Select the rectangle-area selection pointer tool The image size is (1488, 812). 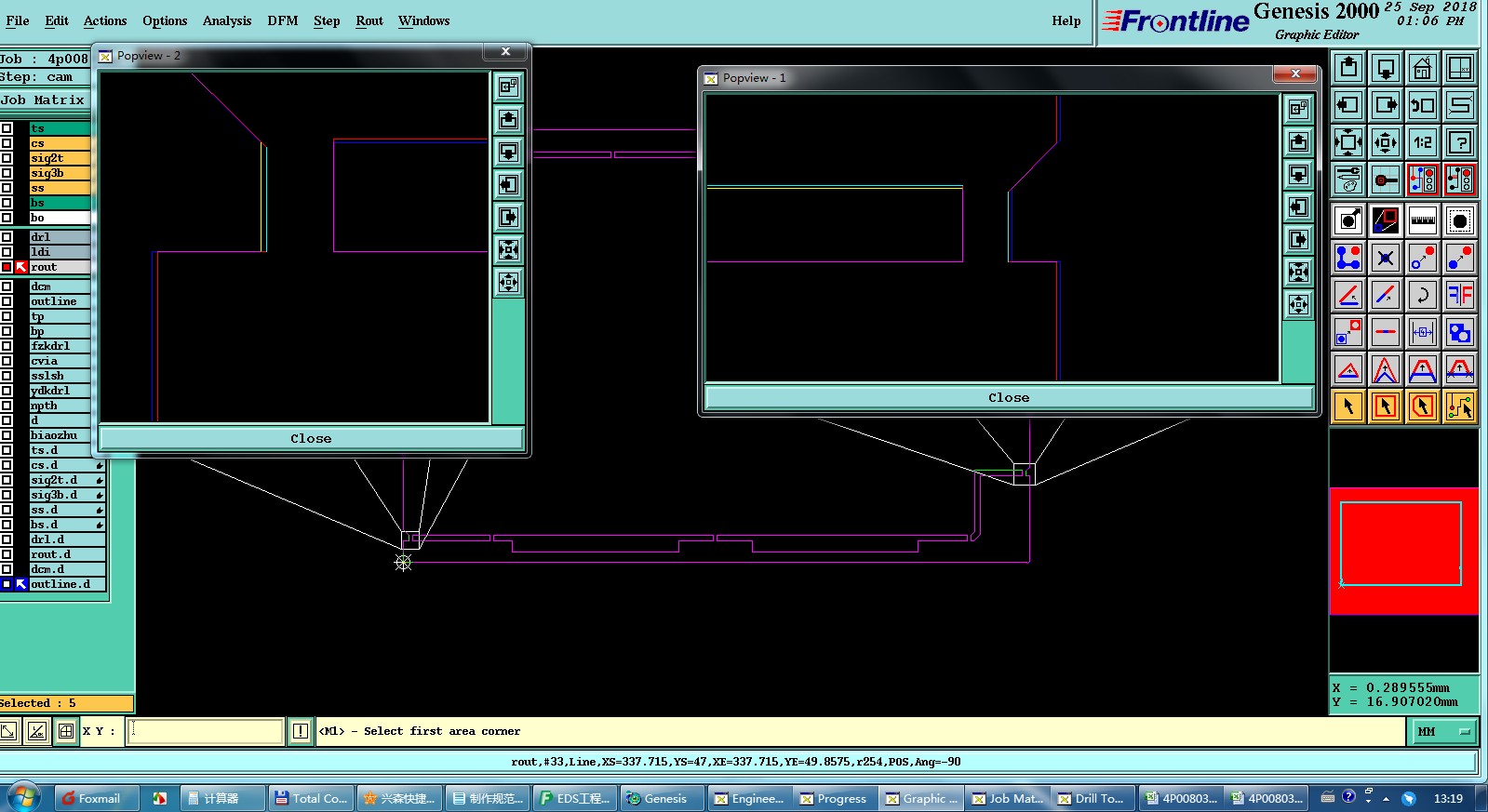click(1386, 406)
